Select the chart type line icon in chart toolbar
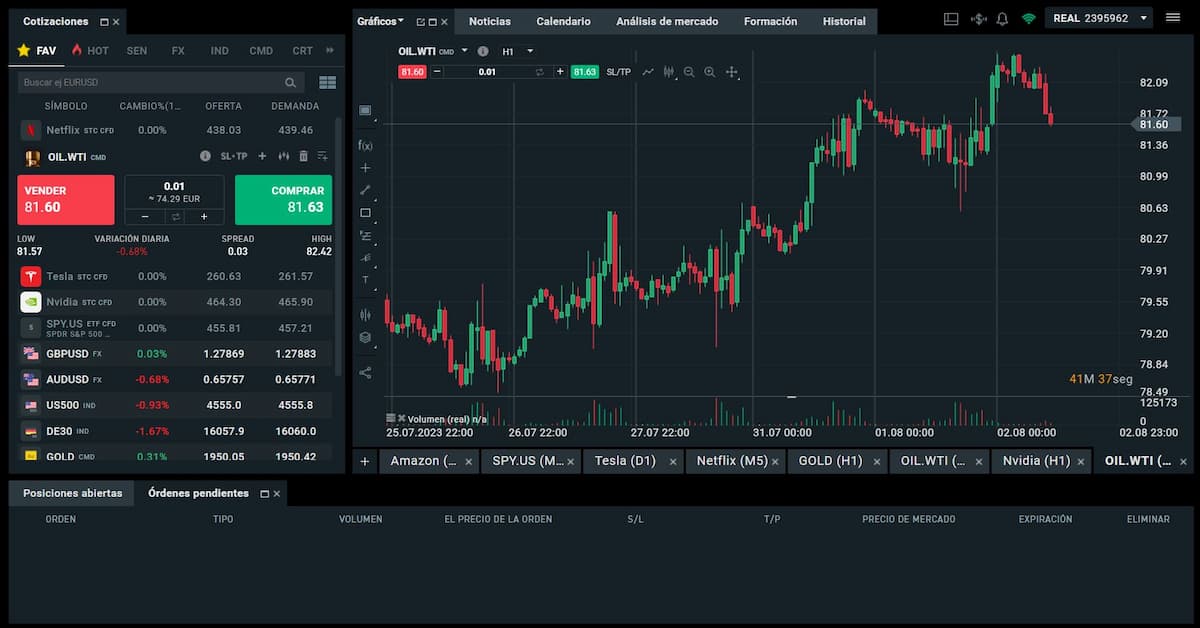Screen dimensions: 1200x628 [x=648, y=72]
